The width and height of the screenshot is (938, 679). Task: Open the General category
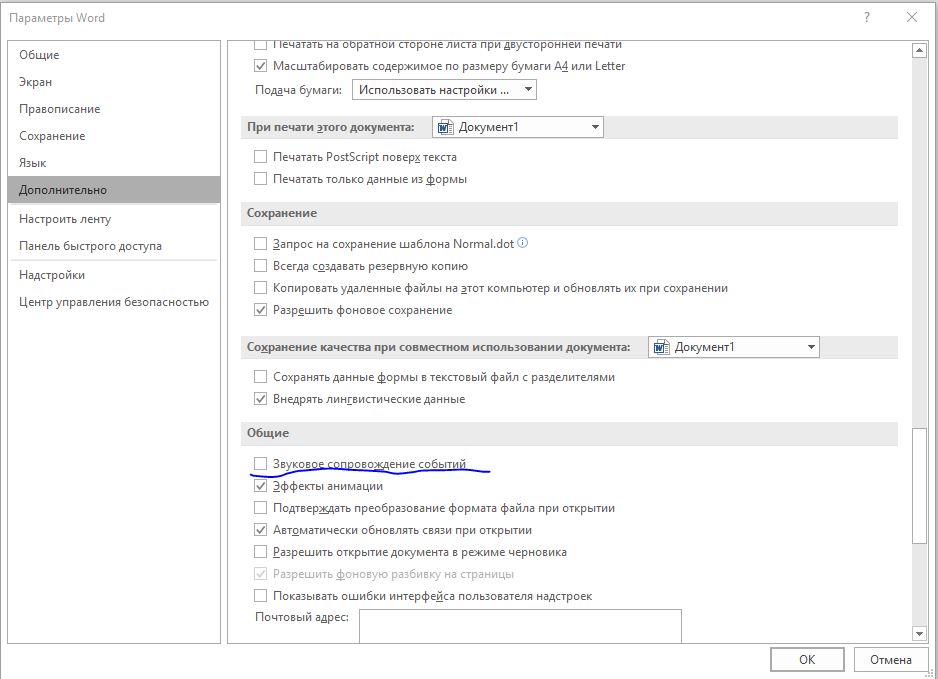click(x=114, y=54)
